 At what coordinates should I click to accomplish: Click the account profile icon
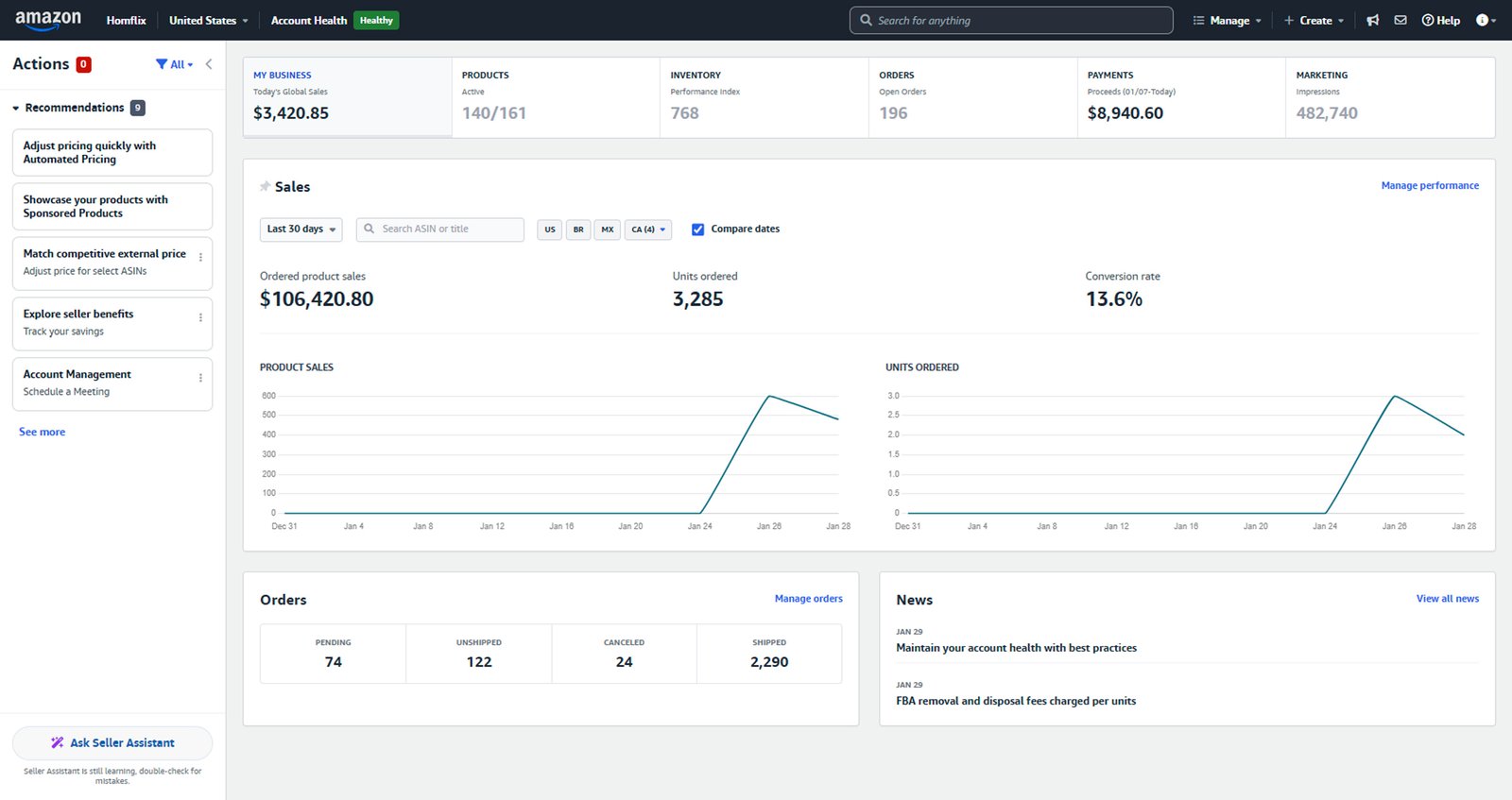(1484, 21)
